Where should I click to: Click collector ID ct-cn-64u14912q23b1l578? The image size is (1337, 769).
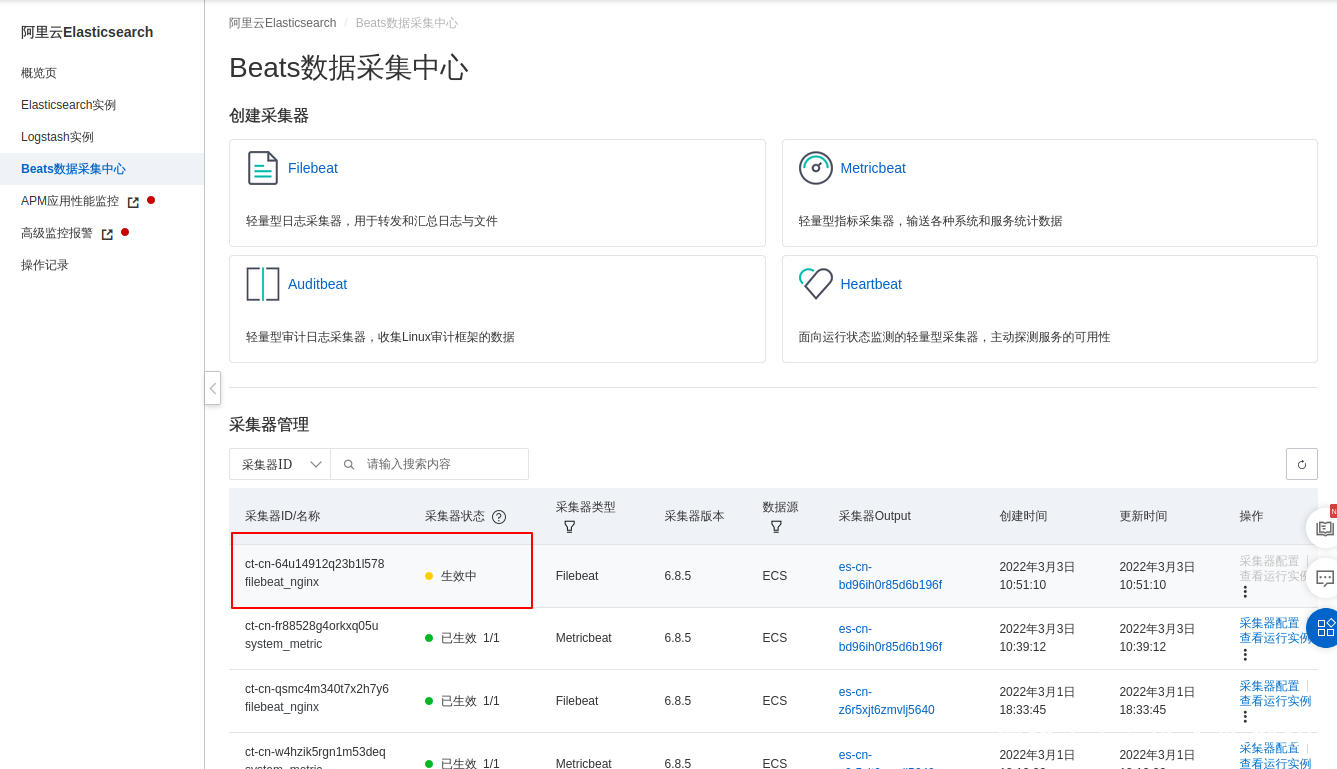coord(314,564)
